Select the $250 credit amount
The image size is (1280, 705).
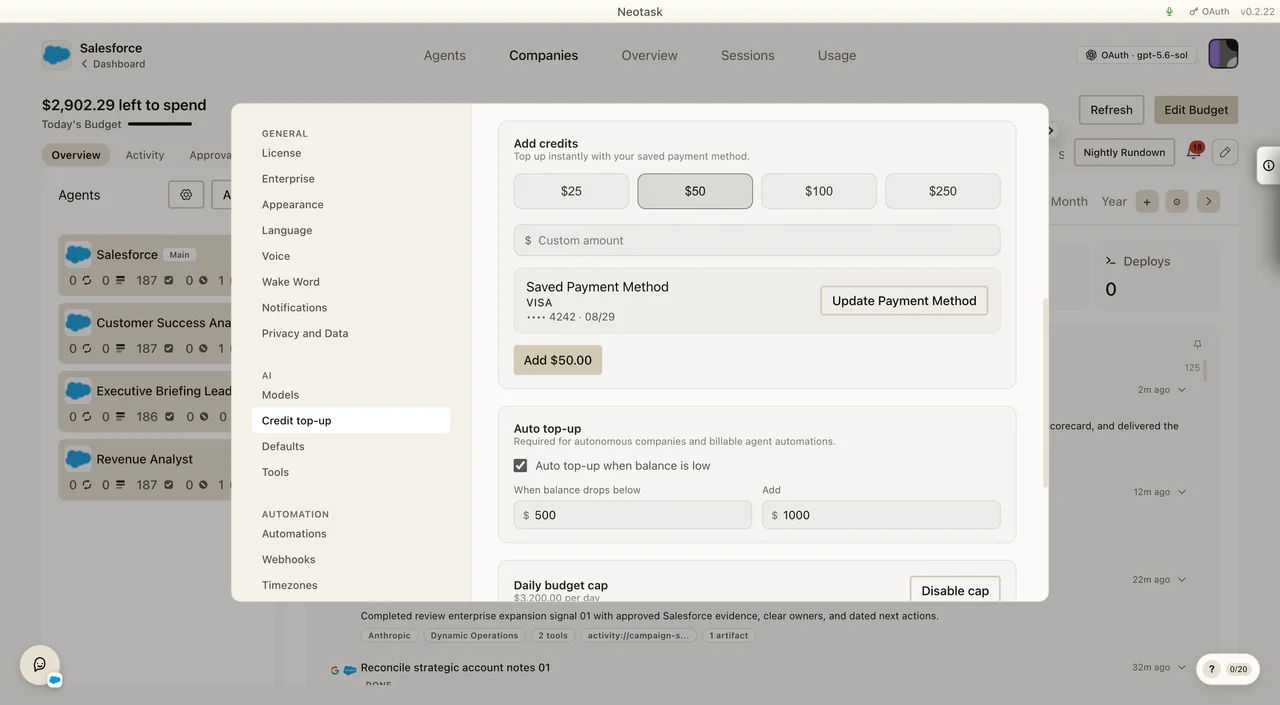coord(943,191)
